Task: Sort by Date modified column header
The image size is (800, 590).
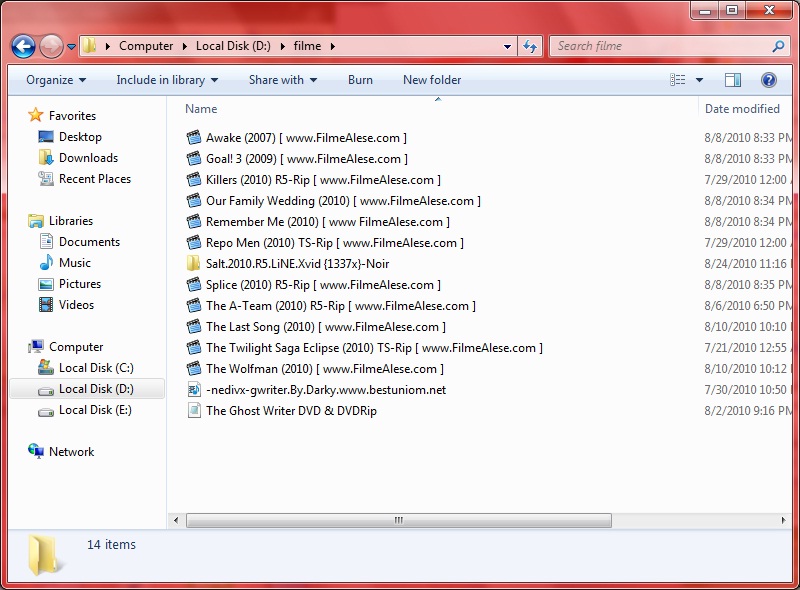Action: (742, 109)
